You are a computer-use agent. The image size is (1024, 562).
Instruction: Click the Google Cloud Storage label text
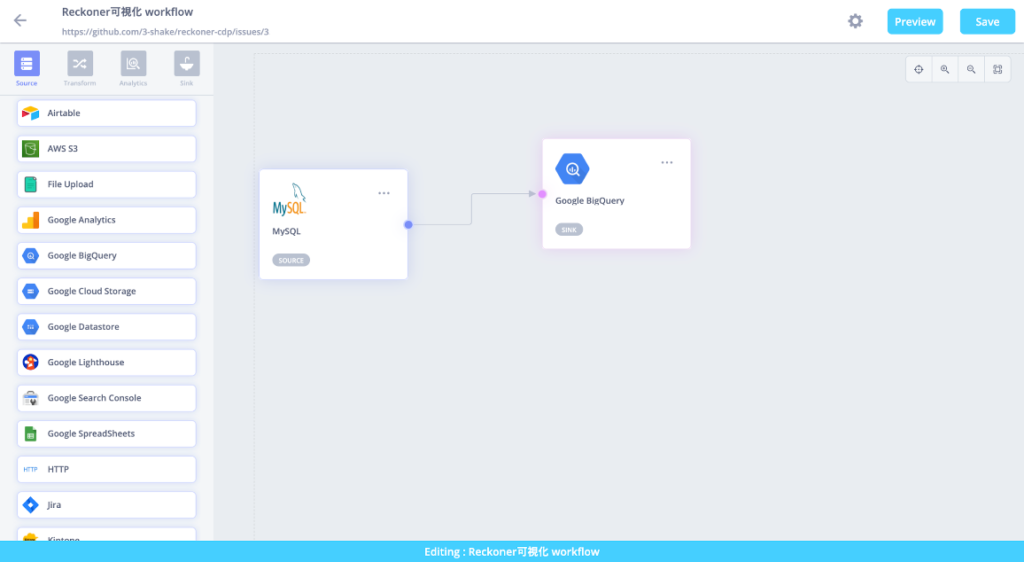click(91, 291)
